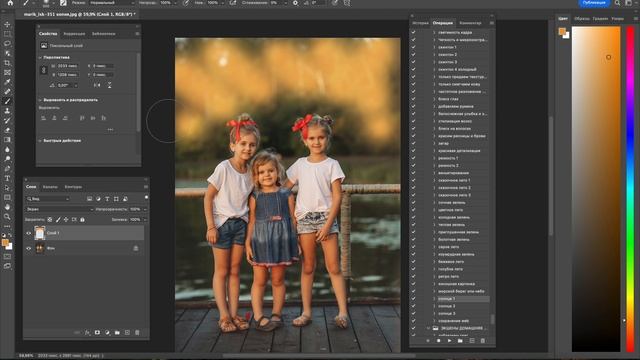Collapse the Быстрые действия section

(40, 140)
